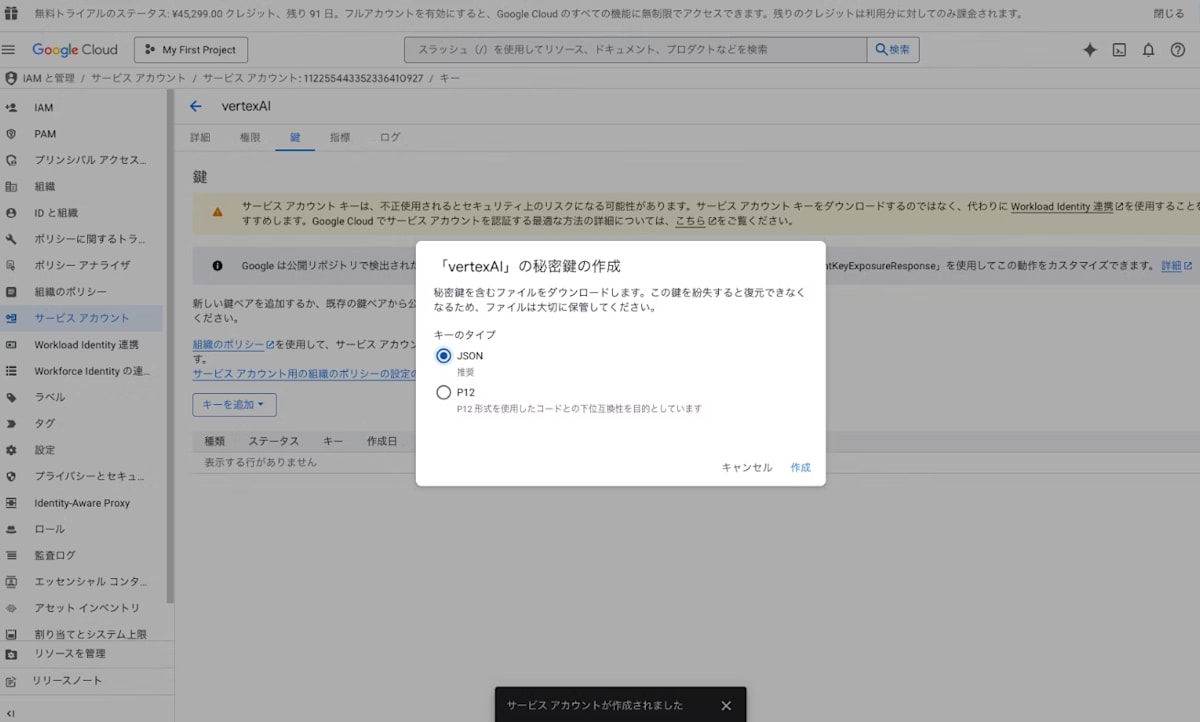Switch to the 権限 tab
Image resolution: width=1200 pixels, height=722 pixels.
point(250,137)
